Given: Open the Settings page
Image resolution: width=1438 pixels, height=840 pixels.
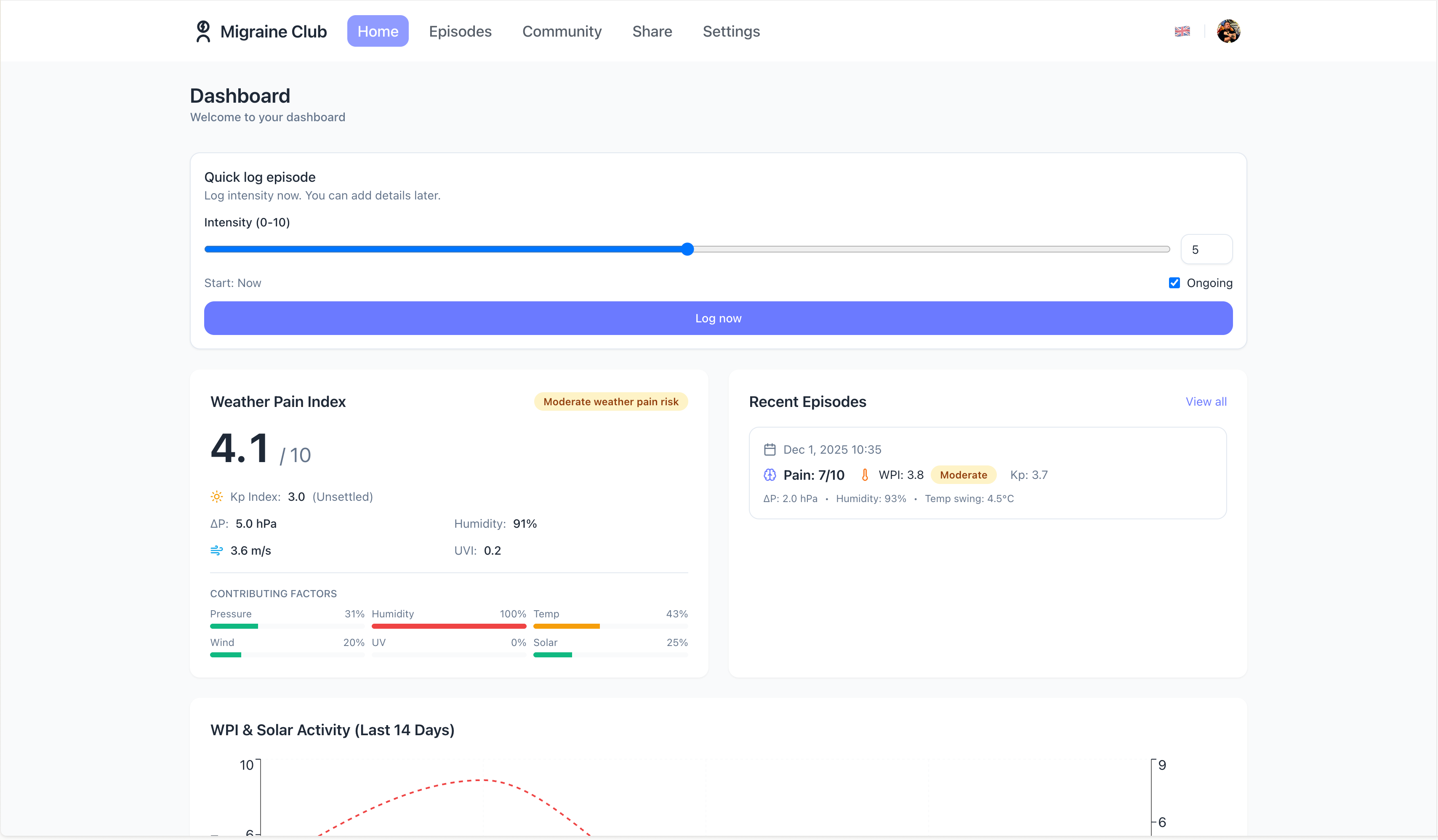Looking at the screenshot, I should click(731, 32).
